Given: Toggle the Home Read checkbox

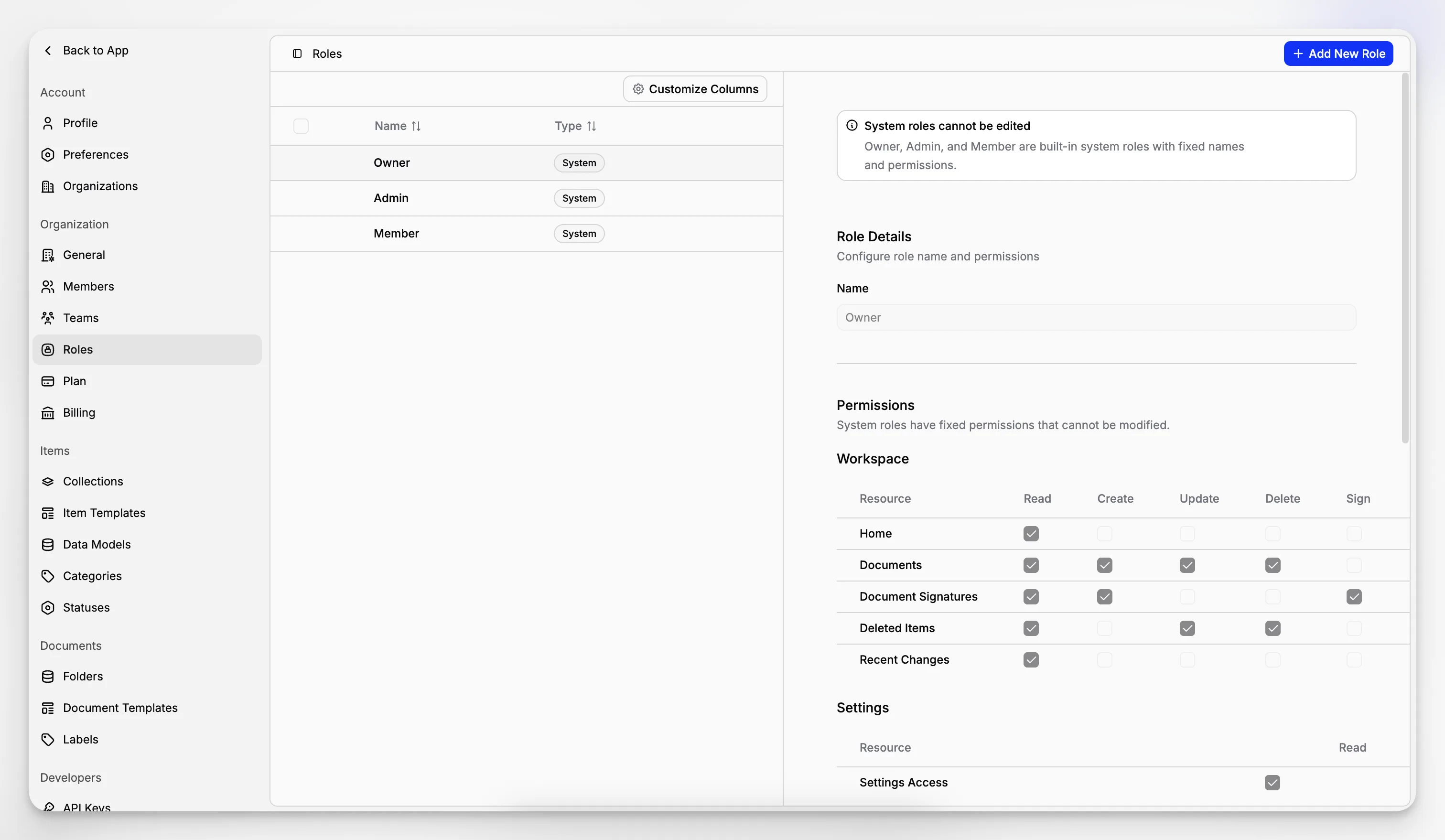Looking at the screenshot, I should (x=1031, y=534).
